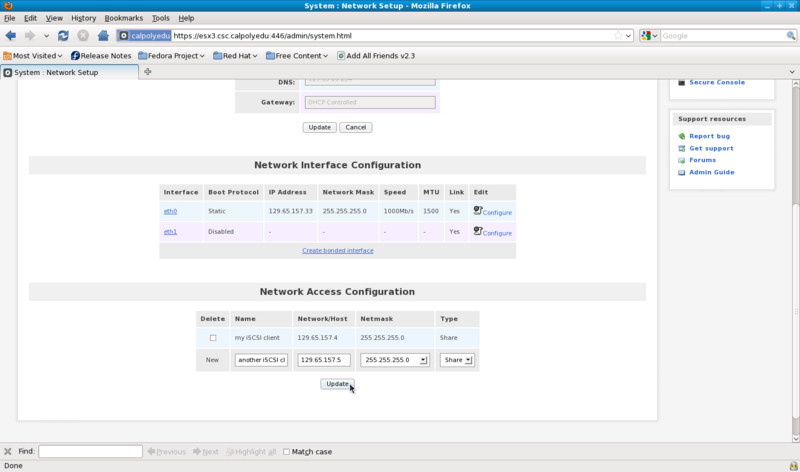This screenshot has height=472, width=800.
Task: Open the History menu
Action: coord(84,18)
